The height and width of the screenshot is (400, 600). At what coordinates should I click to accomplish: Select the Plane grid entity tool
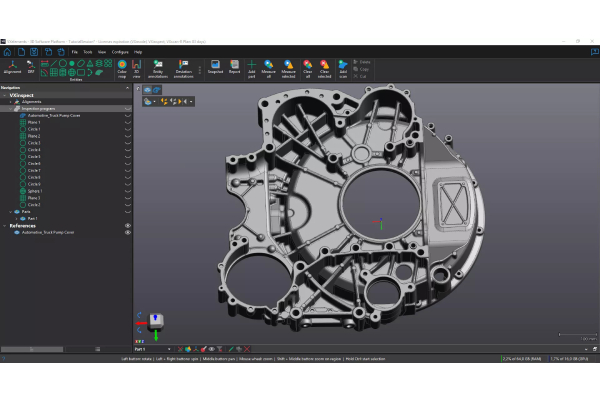pos(54,72)
